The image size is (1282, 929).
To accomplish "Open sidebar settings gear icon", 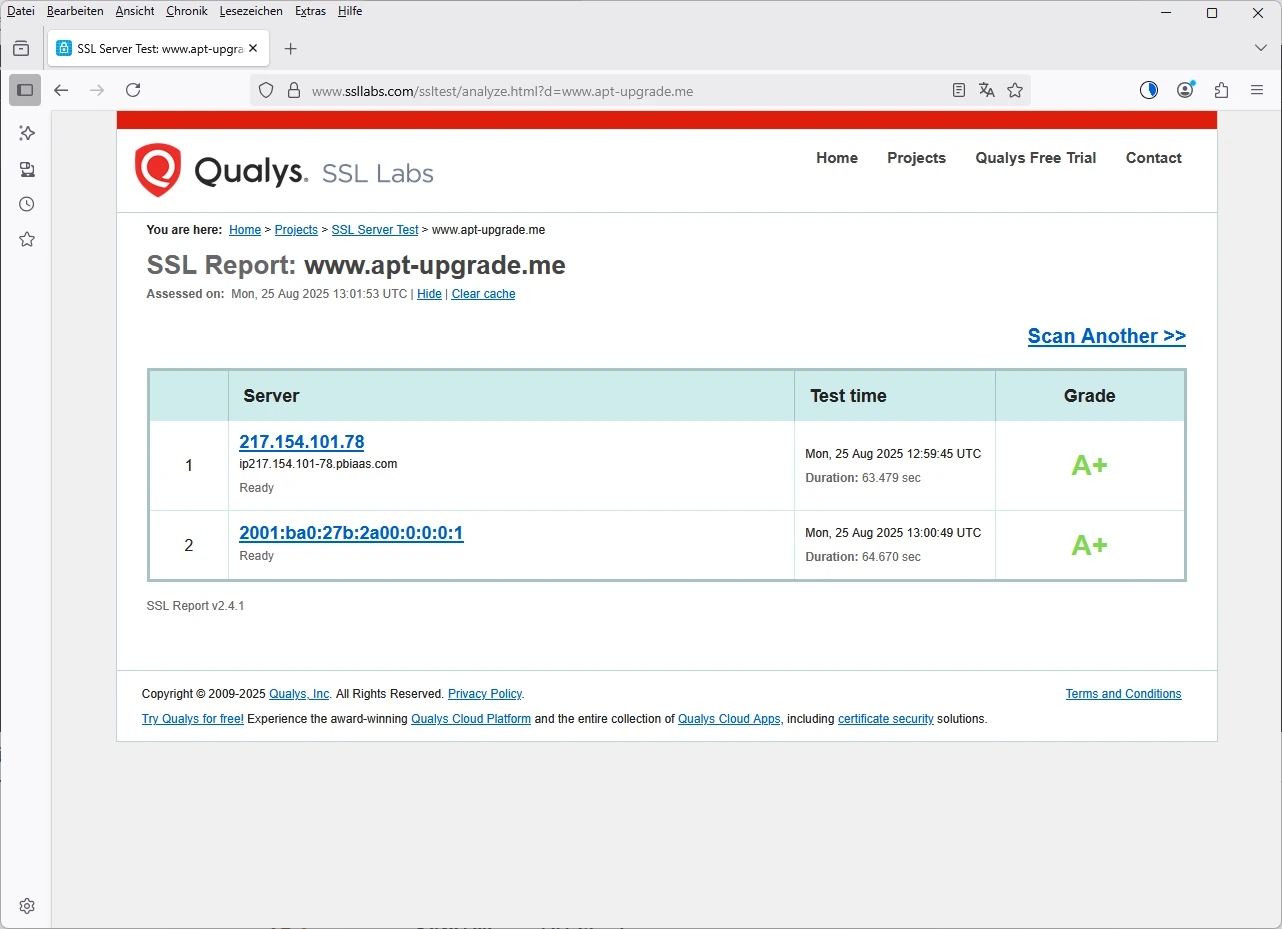I will click(27, 906).
